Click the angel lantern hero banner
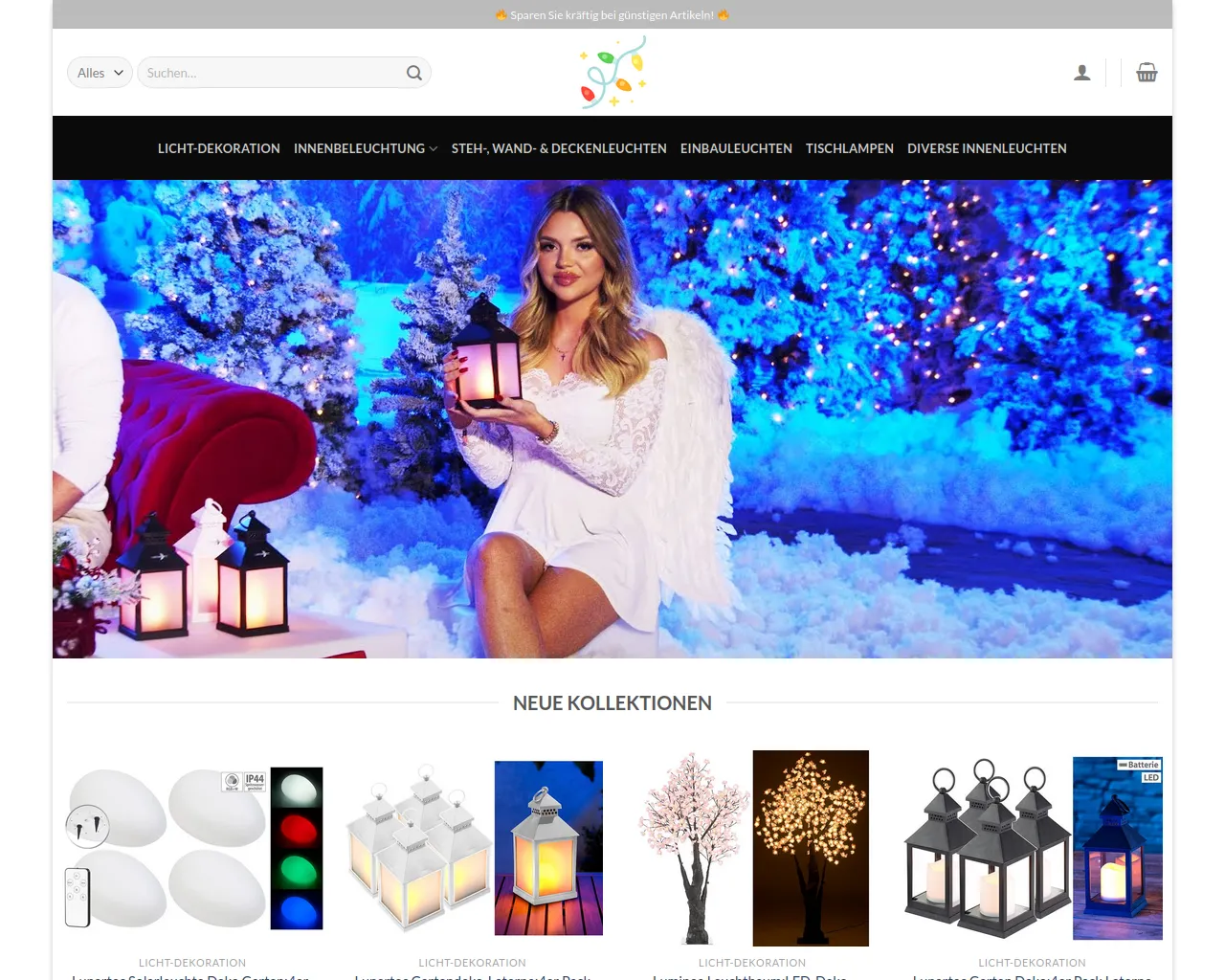This screenshot has width=1225, height=980. (612, 419)
